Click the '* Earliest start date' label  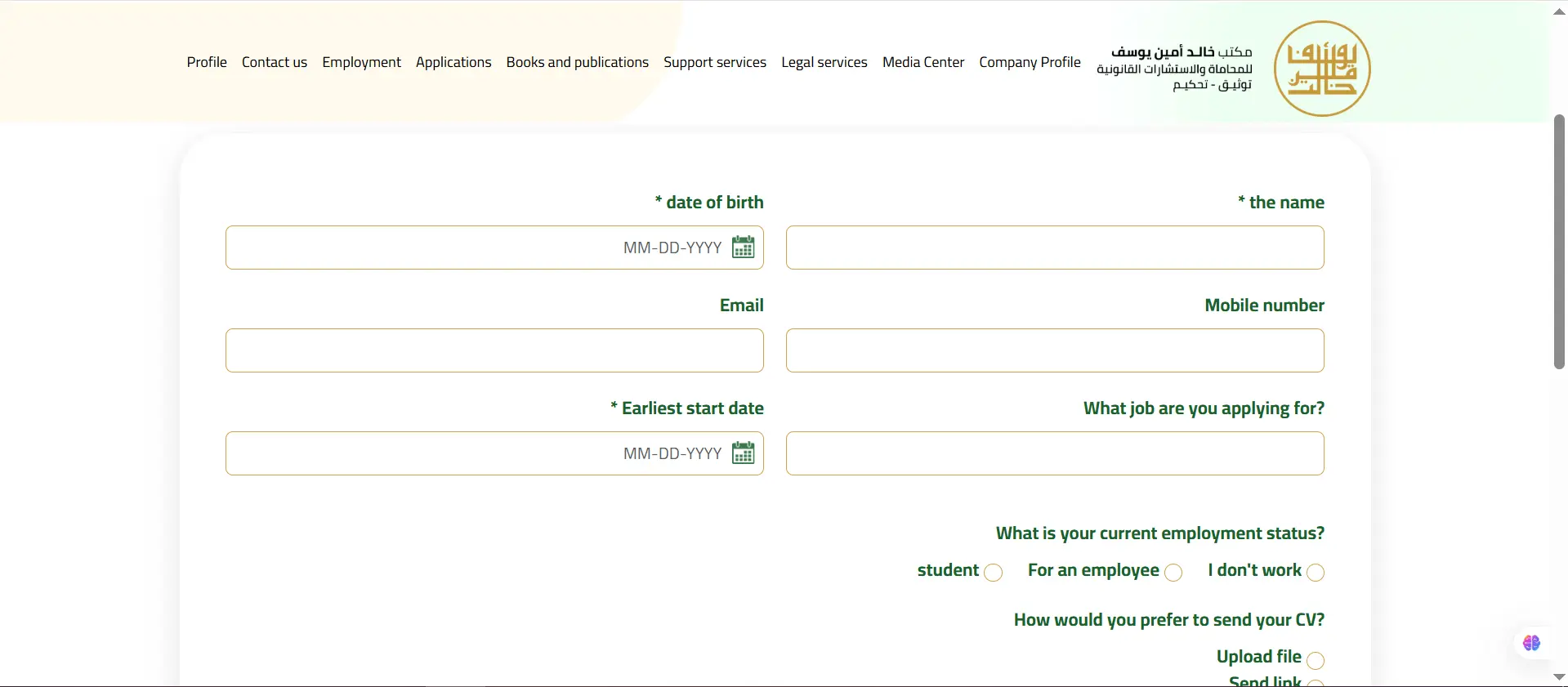click(687, 408)
